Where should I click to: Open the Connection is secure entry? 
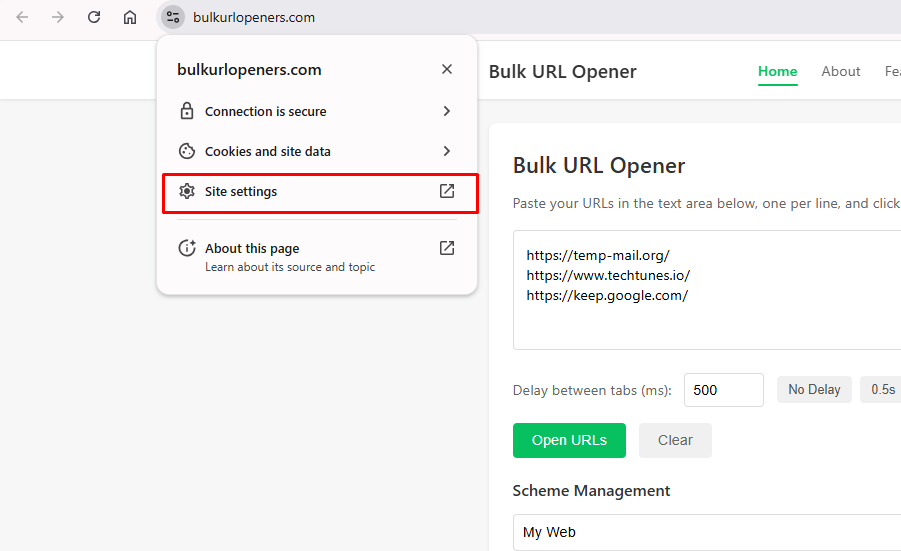317,111
